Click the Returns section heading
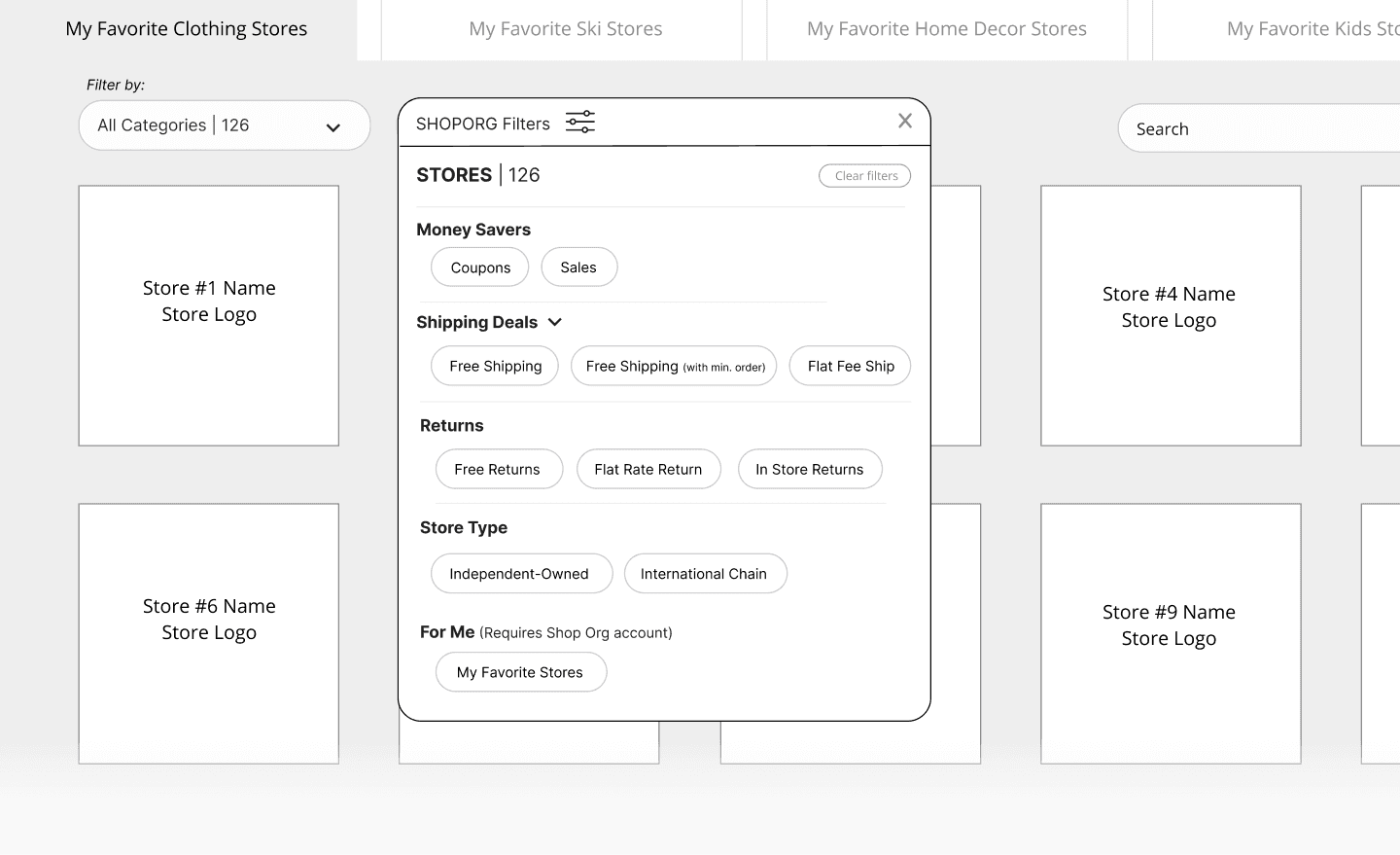The width and height of the screenshot is (1400, 855). click(x=452, y=426)
